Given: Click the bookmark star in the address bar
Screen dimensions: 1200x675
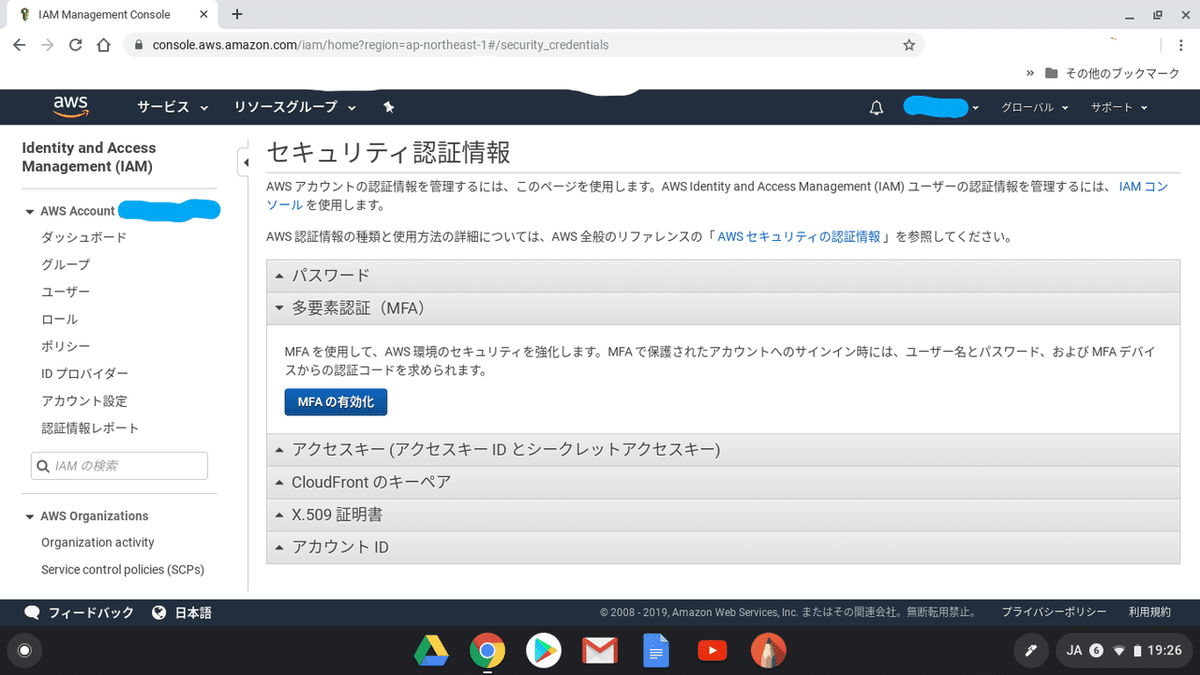Looking at the screenshot, I should (x=909, y=45).
